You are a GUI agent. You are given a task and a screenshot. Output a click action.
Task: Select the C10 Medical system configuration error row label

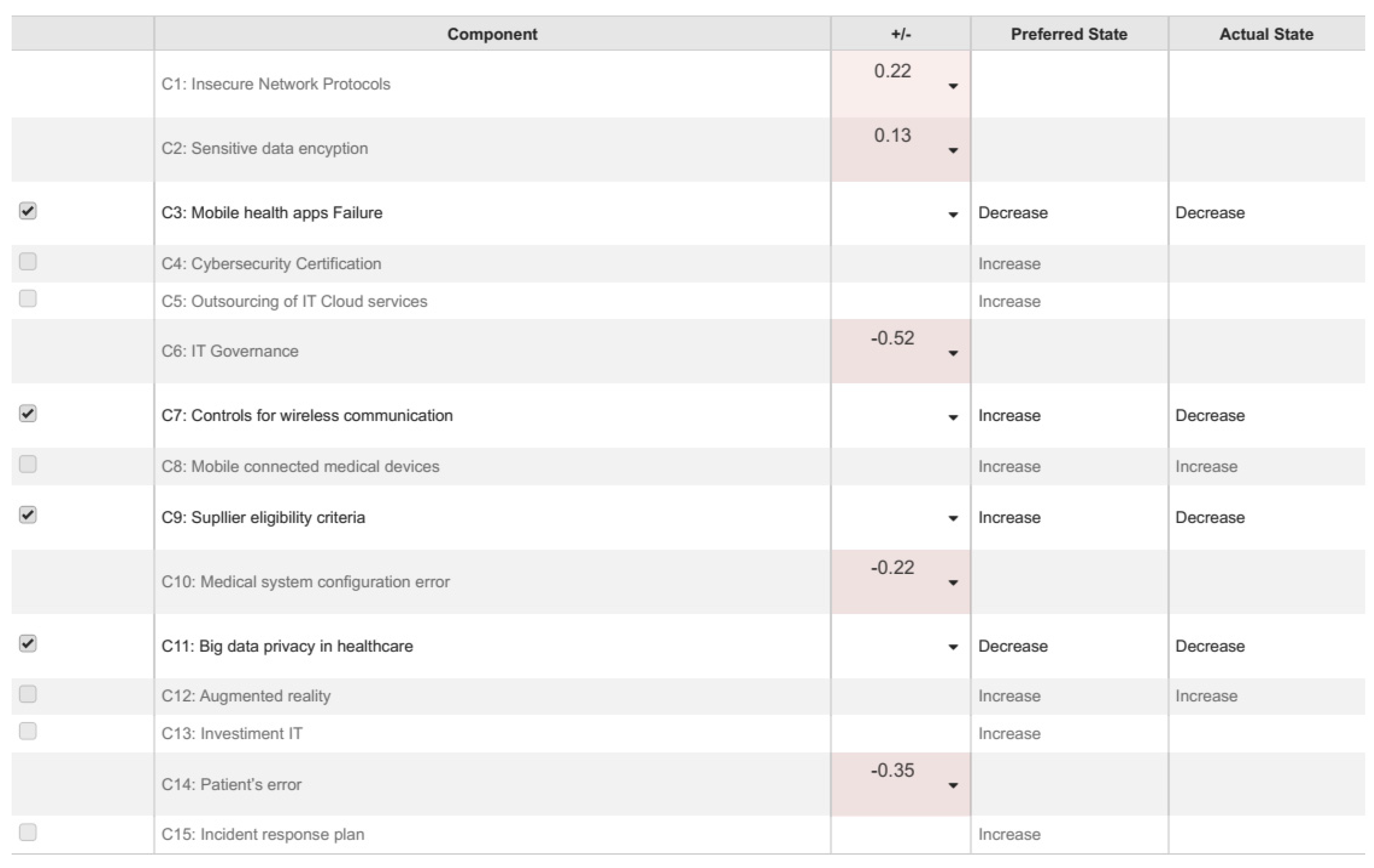[305, 582]
